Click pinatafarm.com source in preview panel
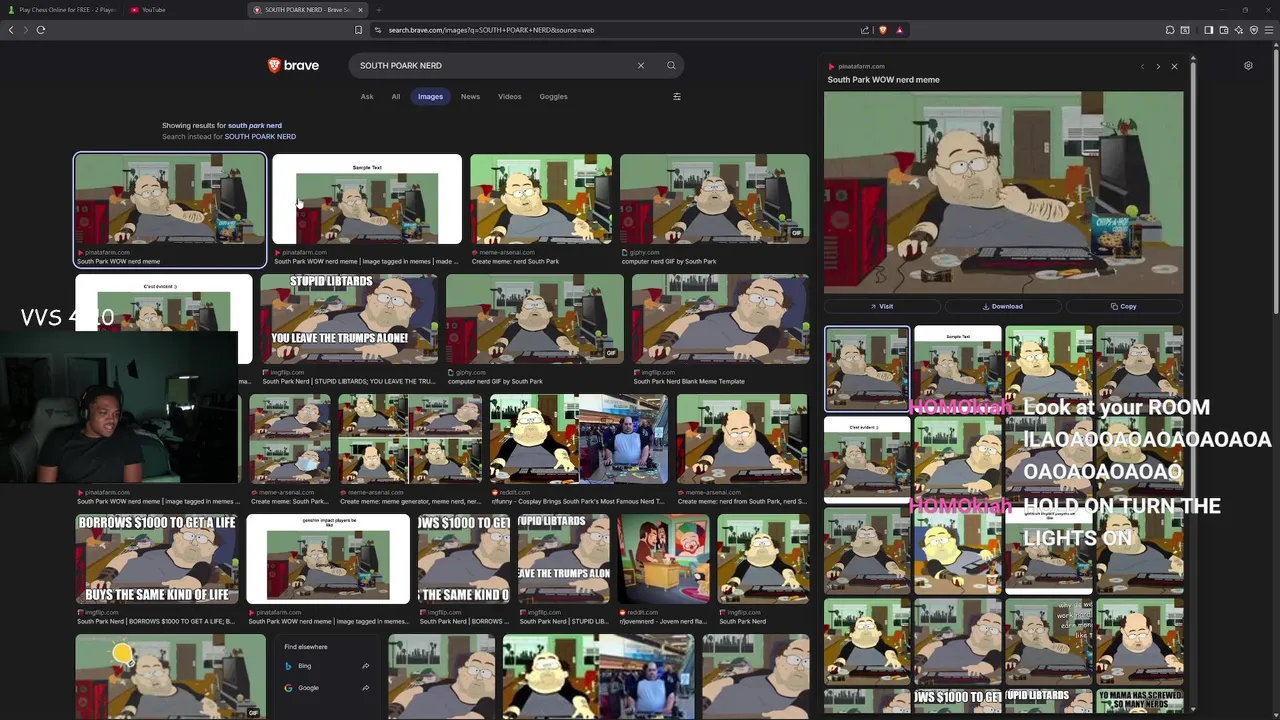The width and height of the screenshot is (1280, 720). tap(861, 67)
